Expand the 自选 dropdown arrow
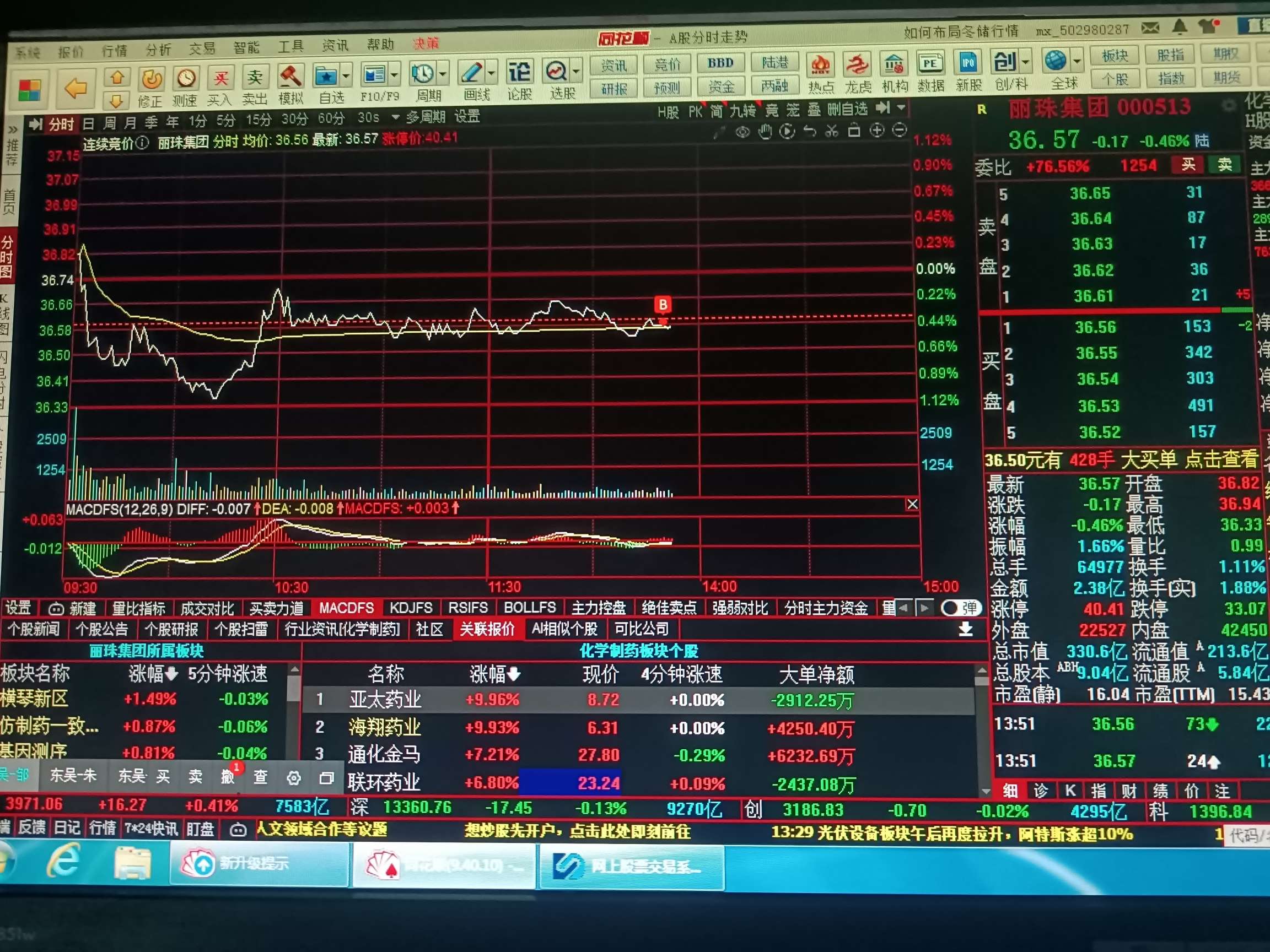1270x952 pixels. (346, 75)
